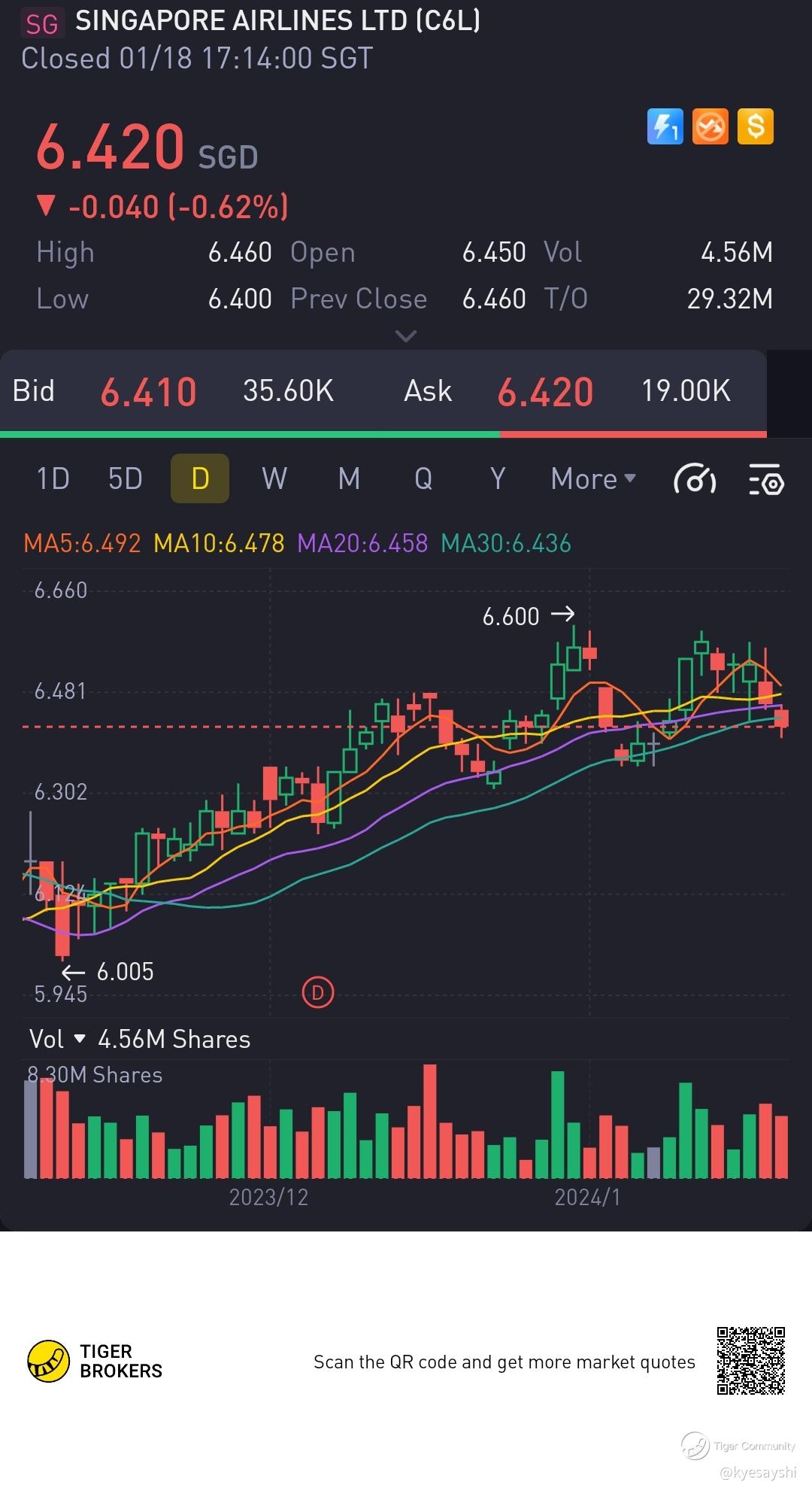Tap the QR code image
Screen dimensions: 812x1491
point(750,1361)
